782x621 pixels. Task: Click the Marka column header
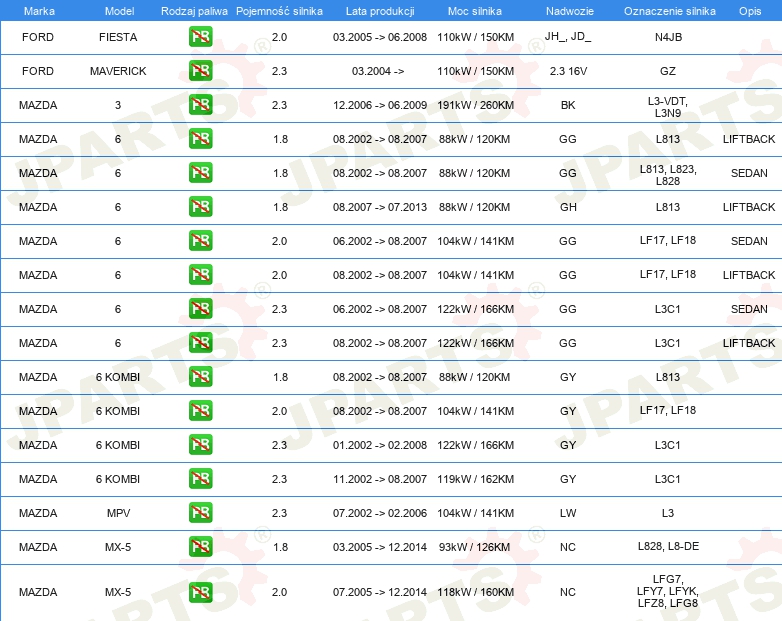pos(39,11)
